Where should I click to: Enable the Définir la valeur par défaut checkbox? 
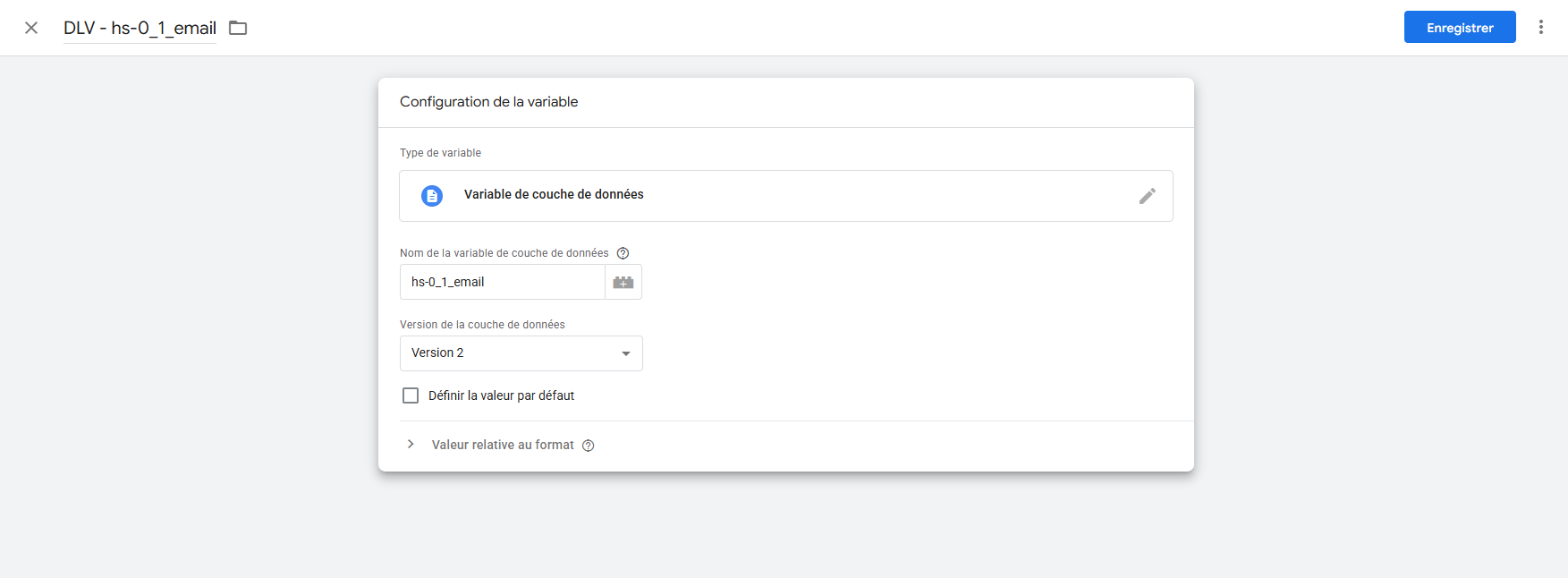coord(411,395)
